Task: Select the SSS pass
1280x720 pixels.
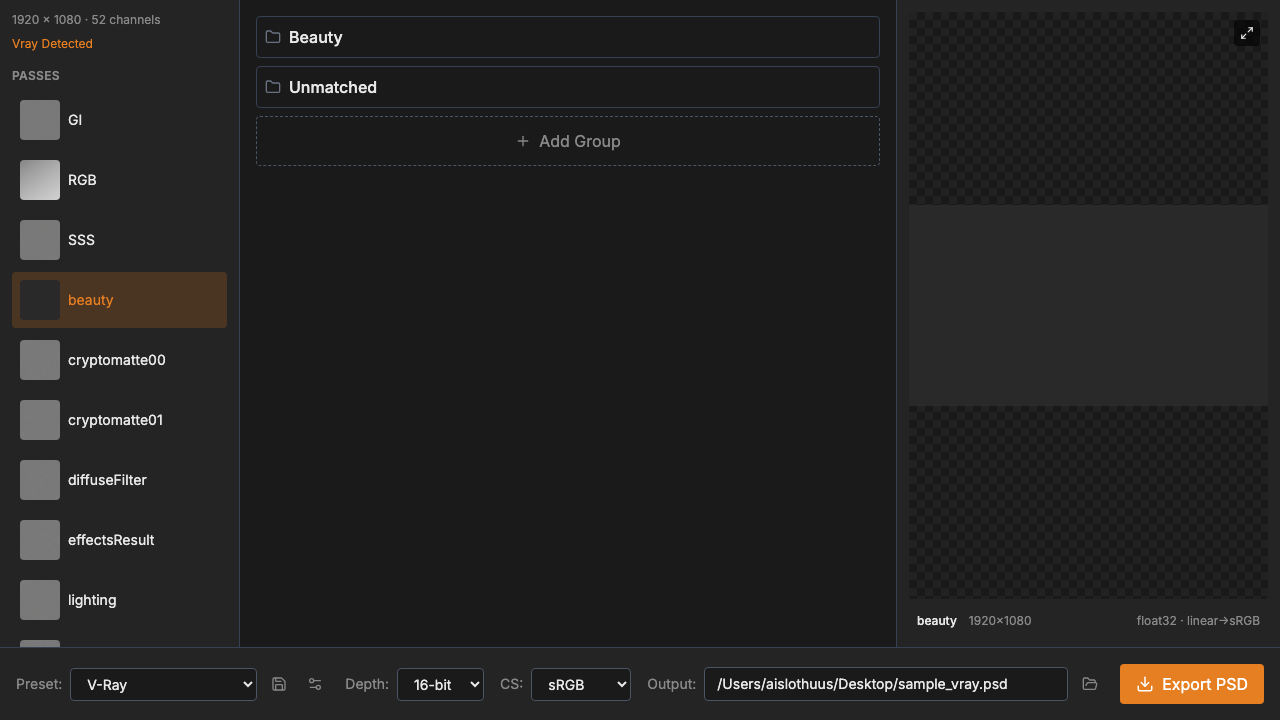Action: click(119, 240)
